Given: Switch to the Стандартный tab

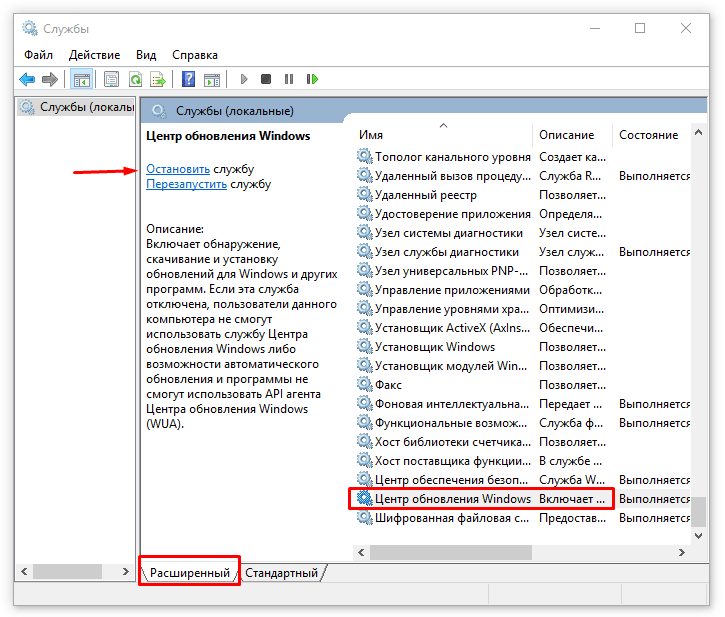Looking at the screenshot, I should click(282, 573).
